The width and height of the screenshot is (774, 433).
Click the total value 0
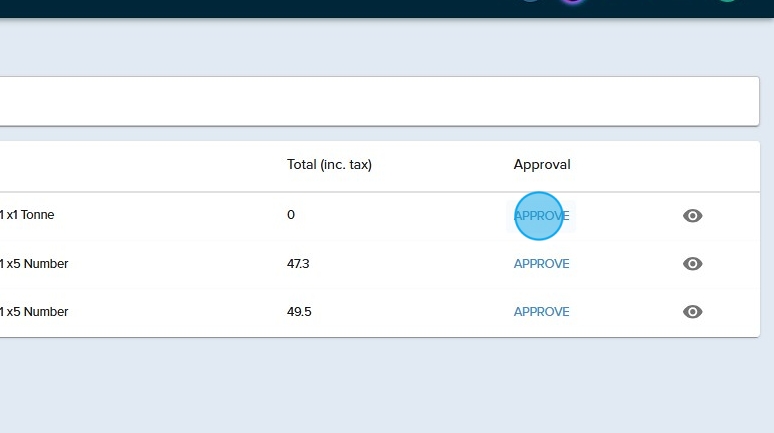pos(291,215)
